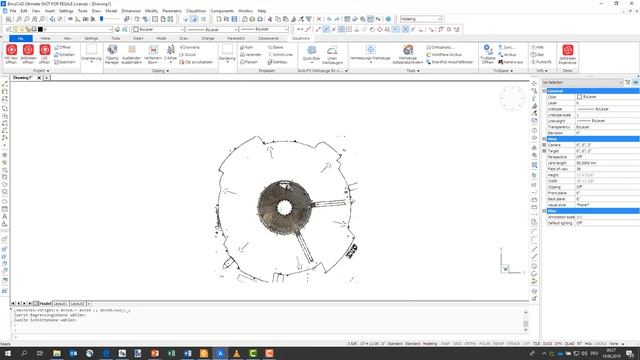
Task: Open the No Selection dropdown in Properties panel
Action: [x=582, y=82]
